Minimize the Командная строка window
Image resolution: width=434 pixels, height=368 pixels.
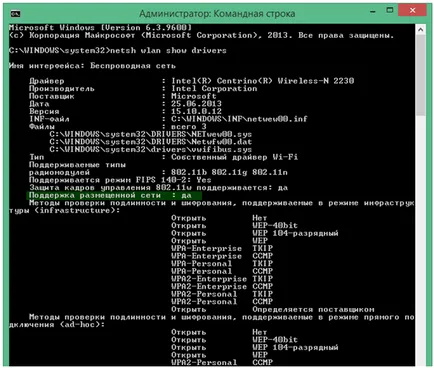click(x=373, y=11)
